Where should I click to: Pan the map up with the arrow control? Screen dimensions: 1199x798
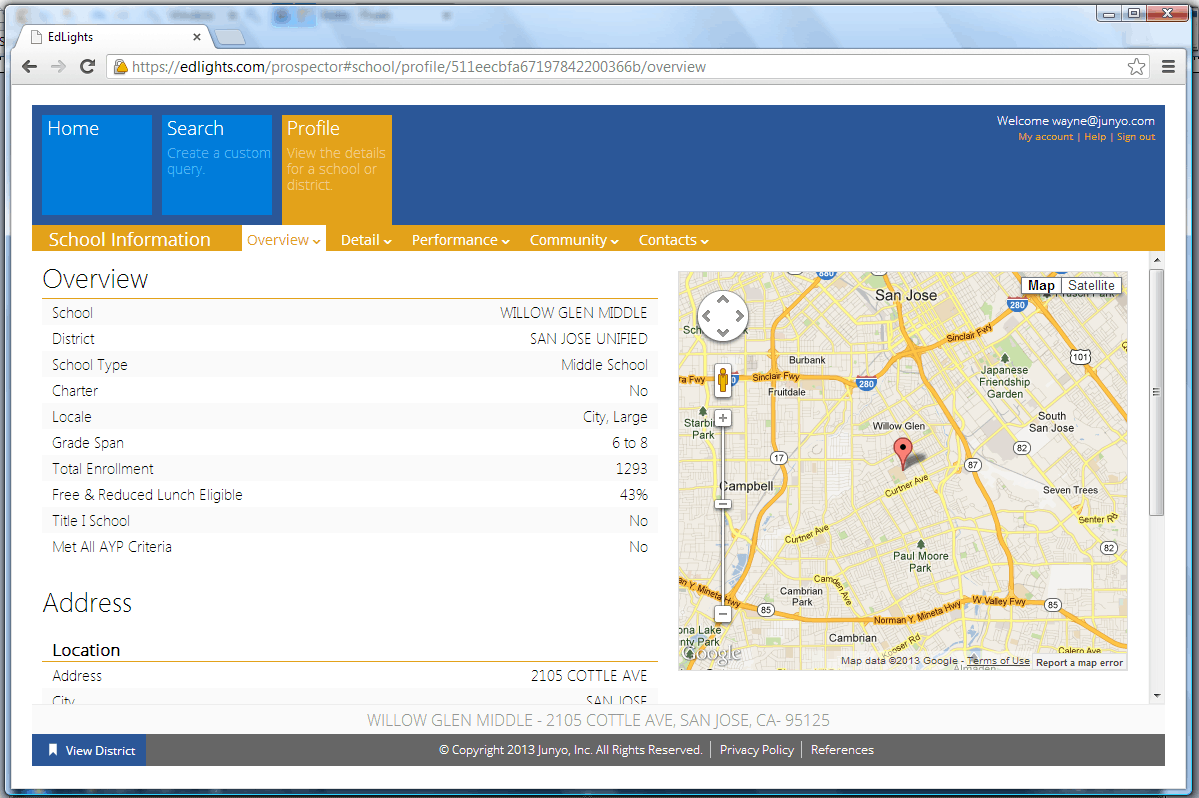(723, 300)
